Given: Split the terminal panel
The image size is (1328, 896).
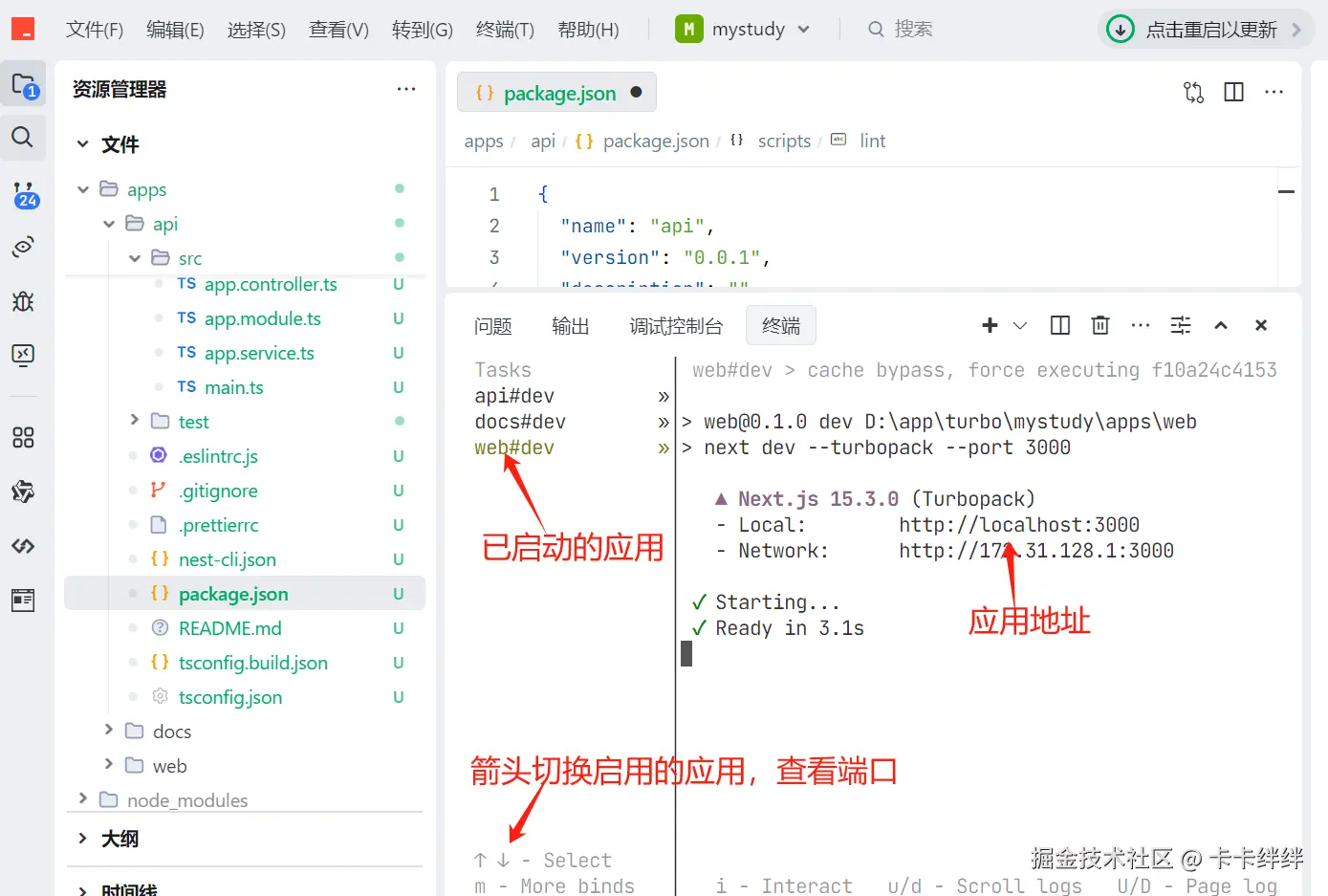Looking at the screenshot, I should [1060, 325].
